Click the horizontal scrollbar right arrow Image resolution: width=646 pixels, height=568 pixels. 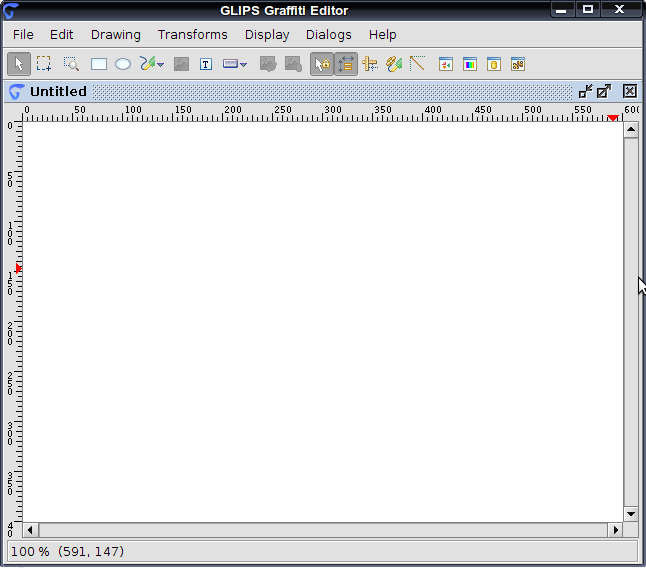click(x=616, y=530)
